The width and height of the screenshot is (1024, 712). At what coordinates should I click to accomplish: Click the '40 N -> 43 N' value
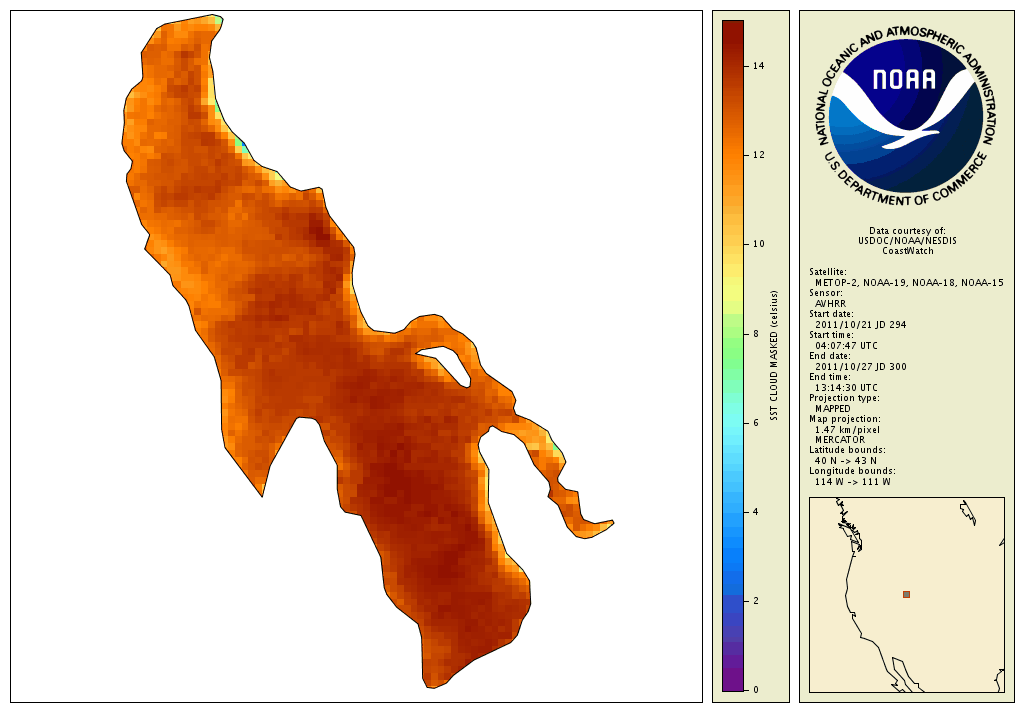click(846, 461)
